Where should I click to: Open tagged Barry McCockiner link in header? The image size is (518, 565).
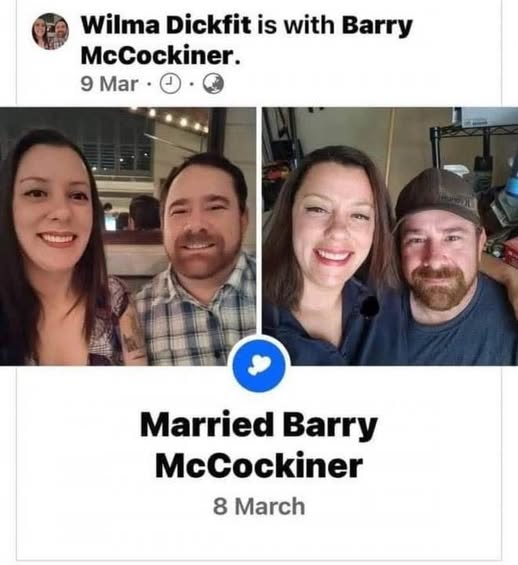pyautogui.click(x=247, y=40)
